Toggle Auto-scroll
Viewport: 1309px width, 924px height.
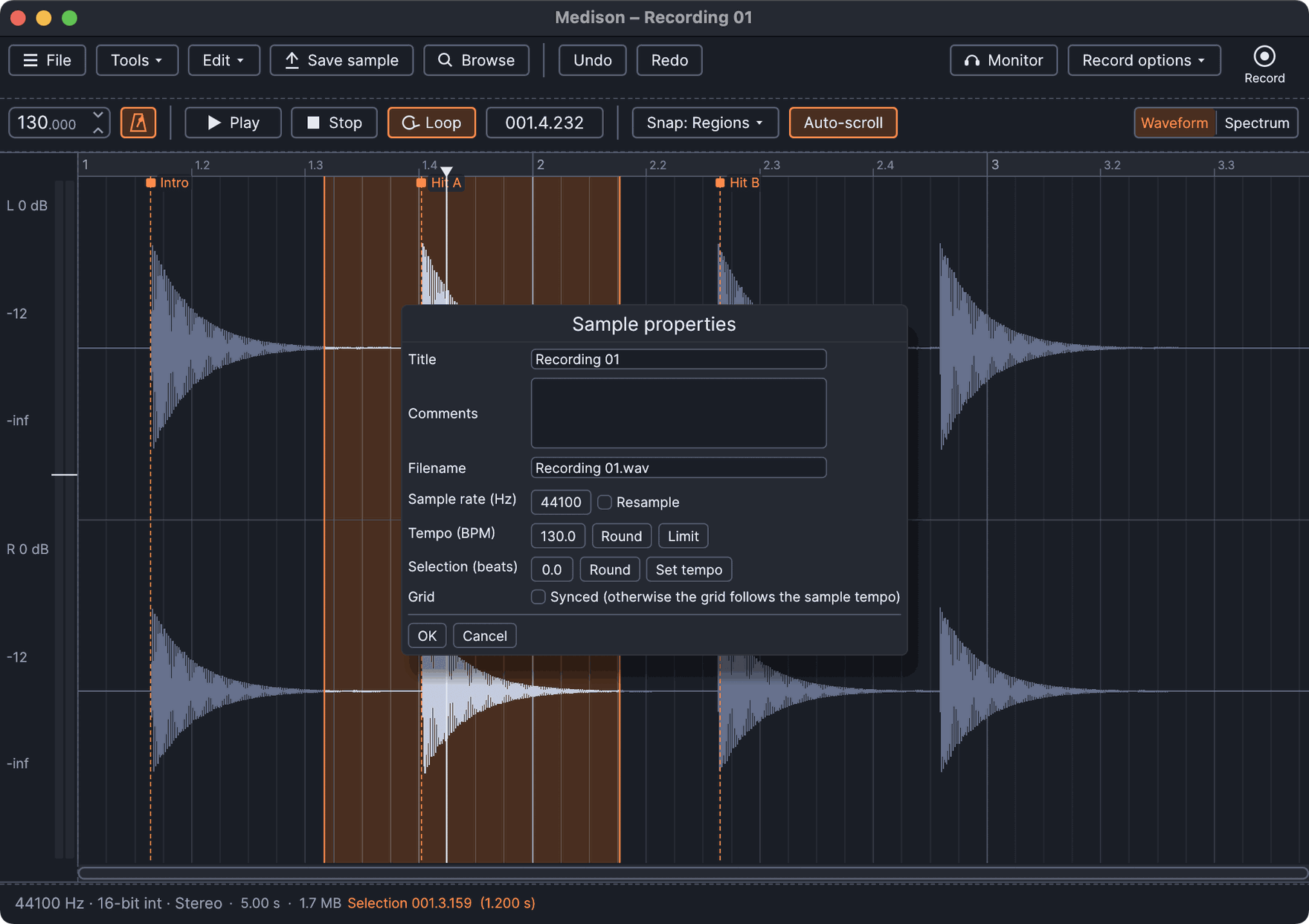[843, 123]
